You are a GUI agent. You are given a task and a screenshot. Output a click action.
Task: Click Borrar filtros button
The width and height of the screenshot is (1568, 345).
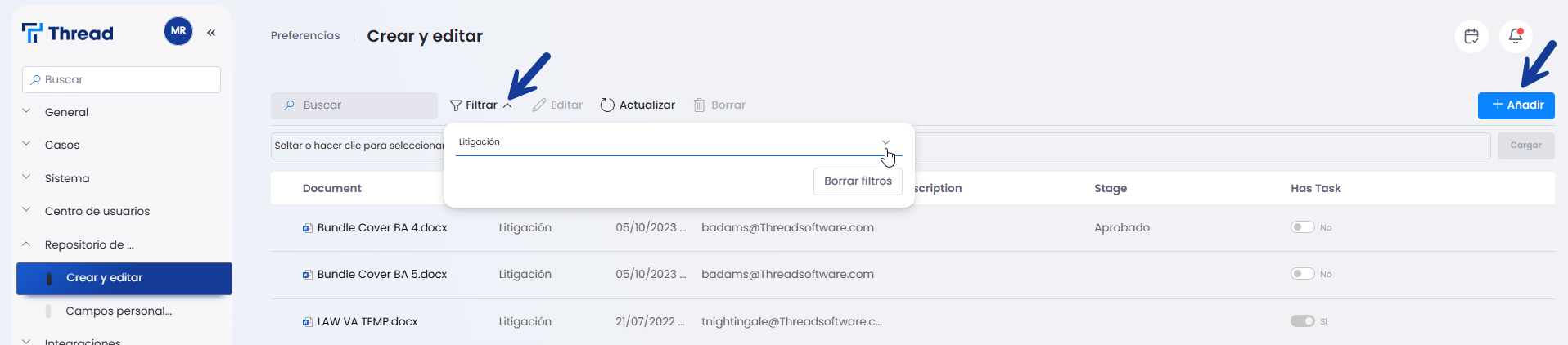click(858, 181)
